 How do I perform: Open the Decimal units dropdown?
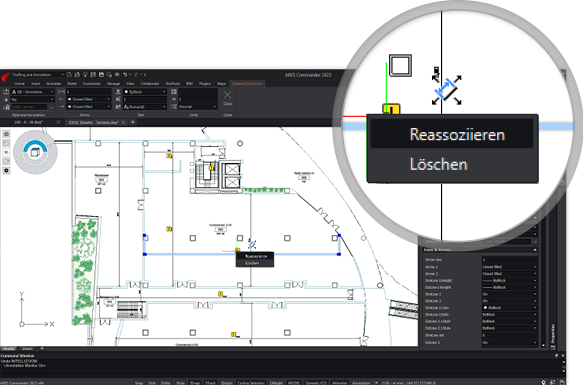tap(197, 107)
